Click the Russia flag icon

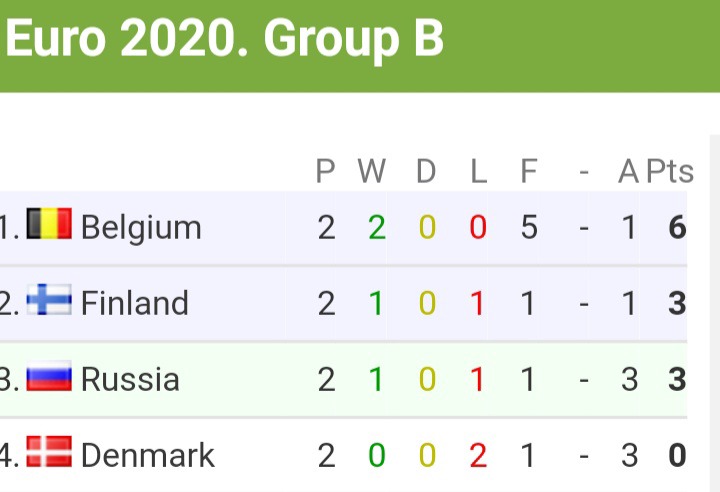49,377
